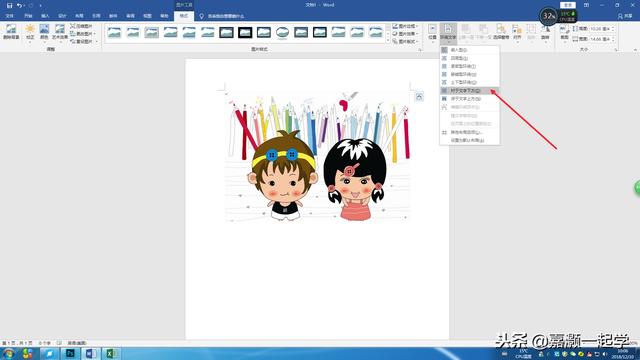Select the Picture Tools Format (格式) tab
The image size is (640, 360).
184,16
